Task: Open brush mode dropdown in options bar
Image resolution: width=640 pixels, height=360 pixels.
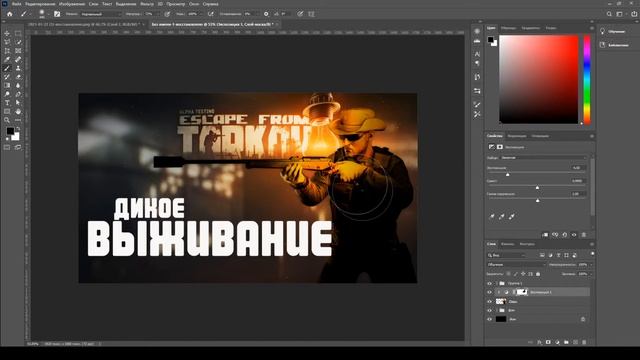Action: click(100, 14)
